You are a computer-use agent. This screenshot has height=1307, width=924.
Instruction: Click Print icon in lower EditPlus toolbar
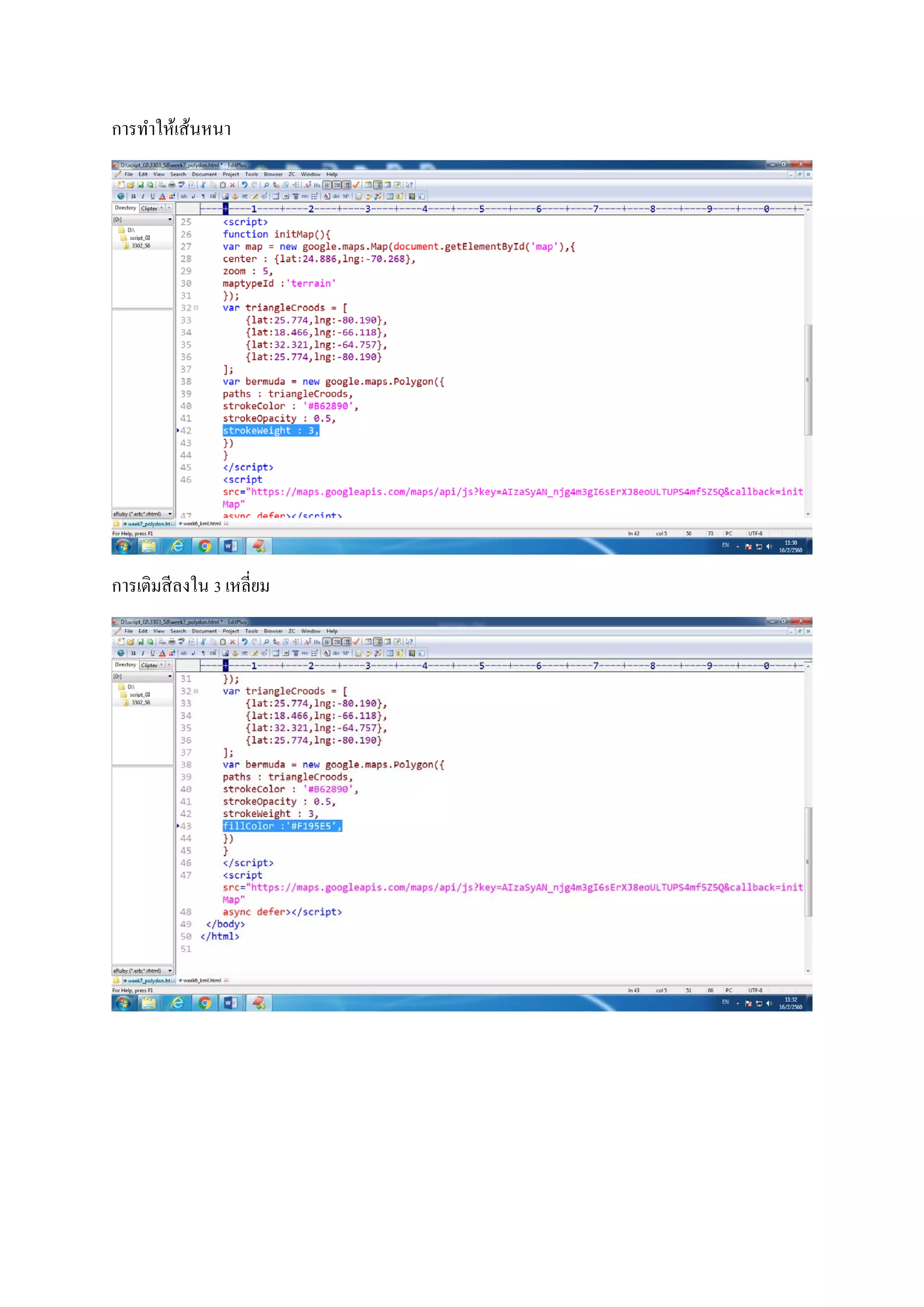click(172, 642)
